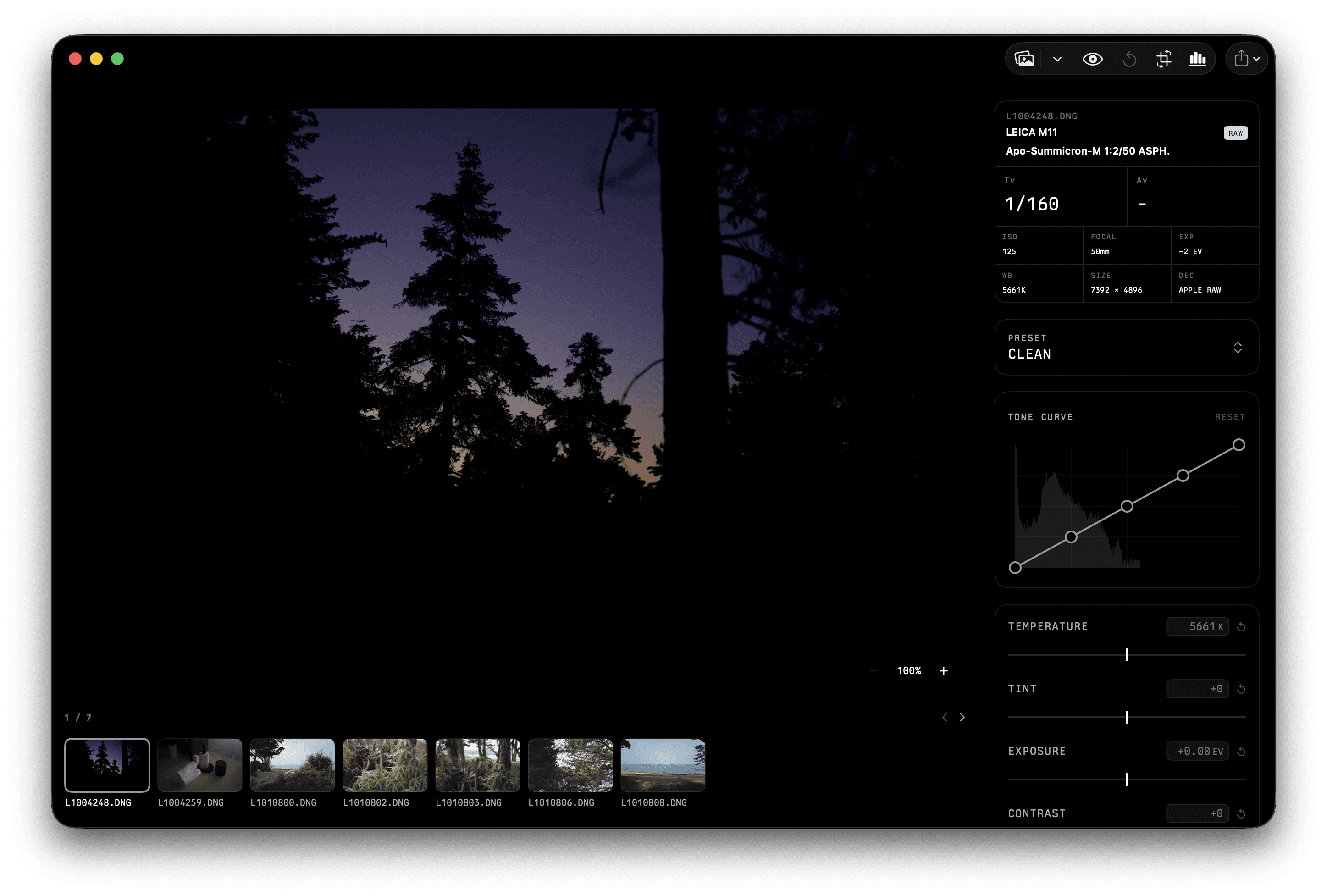
Task: Reset the tone curve
Action: click(1229, 417)
